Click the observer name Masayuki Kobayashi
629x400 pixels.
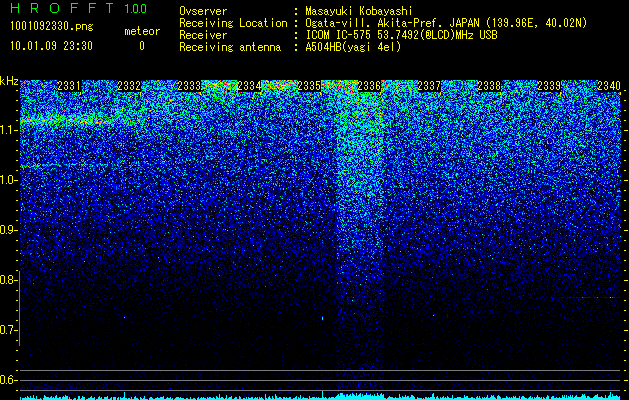point(358,11)
